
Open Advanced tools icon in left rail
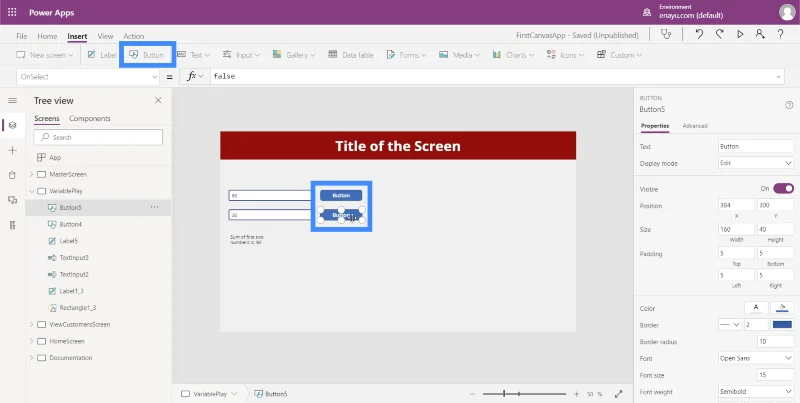[13, 225]
